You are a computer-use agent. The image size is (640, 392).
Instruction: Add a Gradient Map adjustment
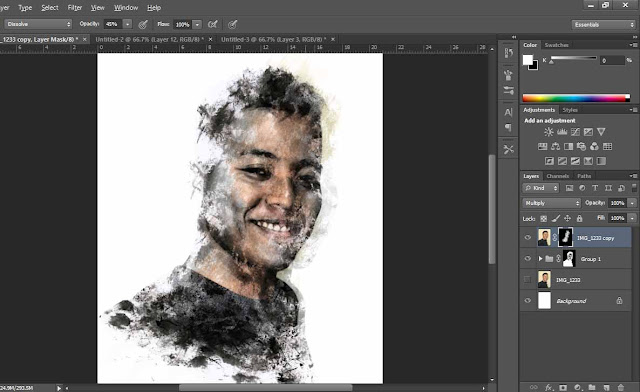pyautogui.click(x=601, y=161)
